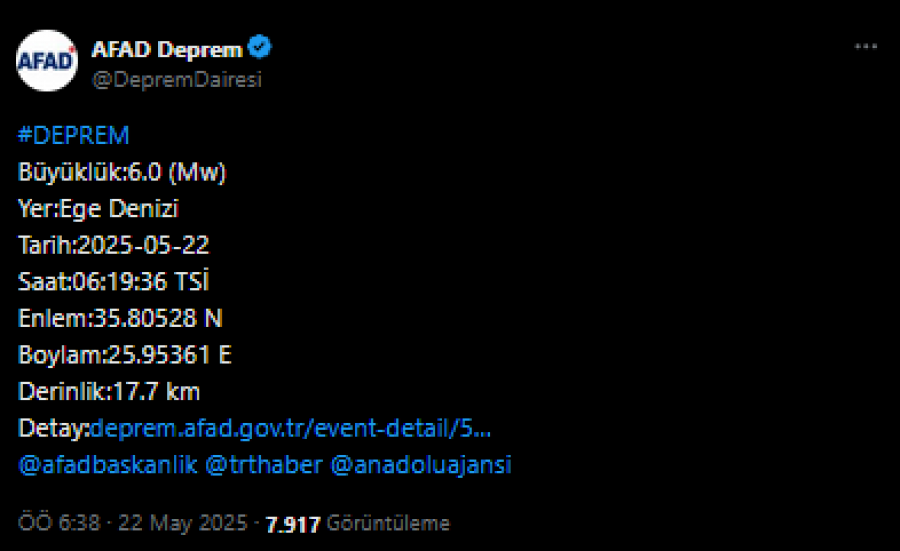Click the Enlem:35.80528 N line

tap(120, 319)
